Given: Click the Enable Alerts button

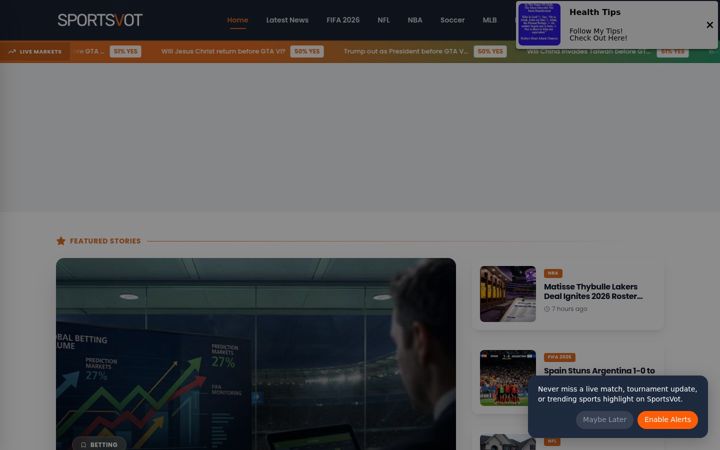Looking at the screenshot, I should click(x=667, y=420).
